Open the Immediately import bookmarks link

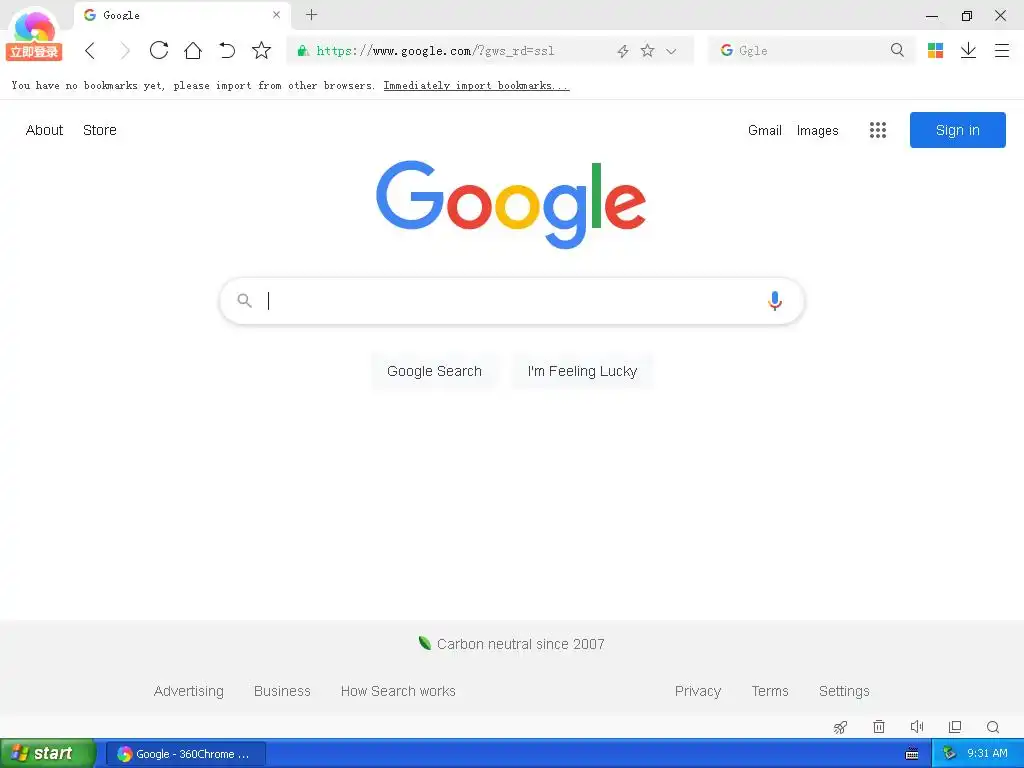476,86
